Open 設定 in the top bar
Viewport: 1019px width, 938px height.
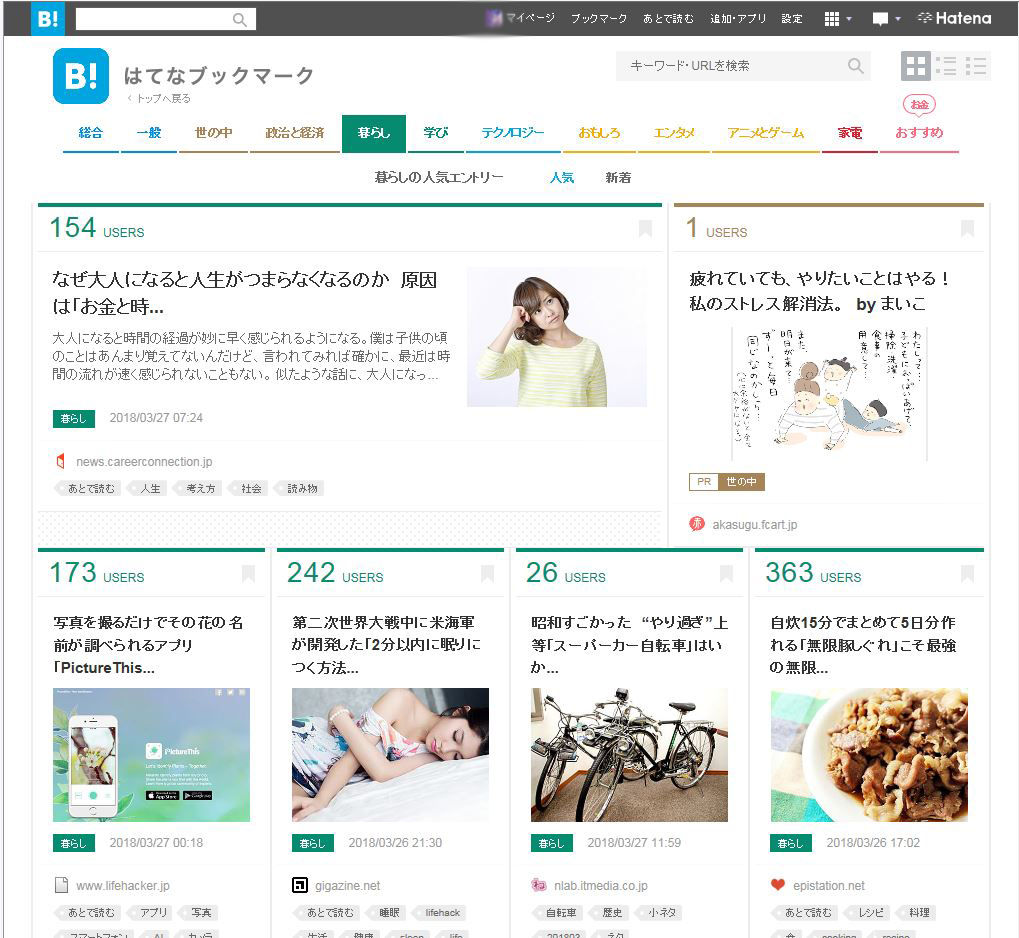[792, 19]
